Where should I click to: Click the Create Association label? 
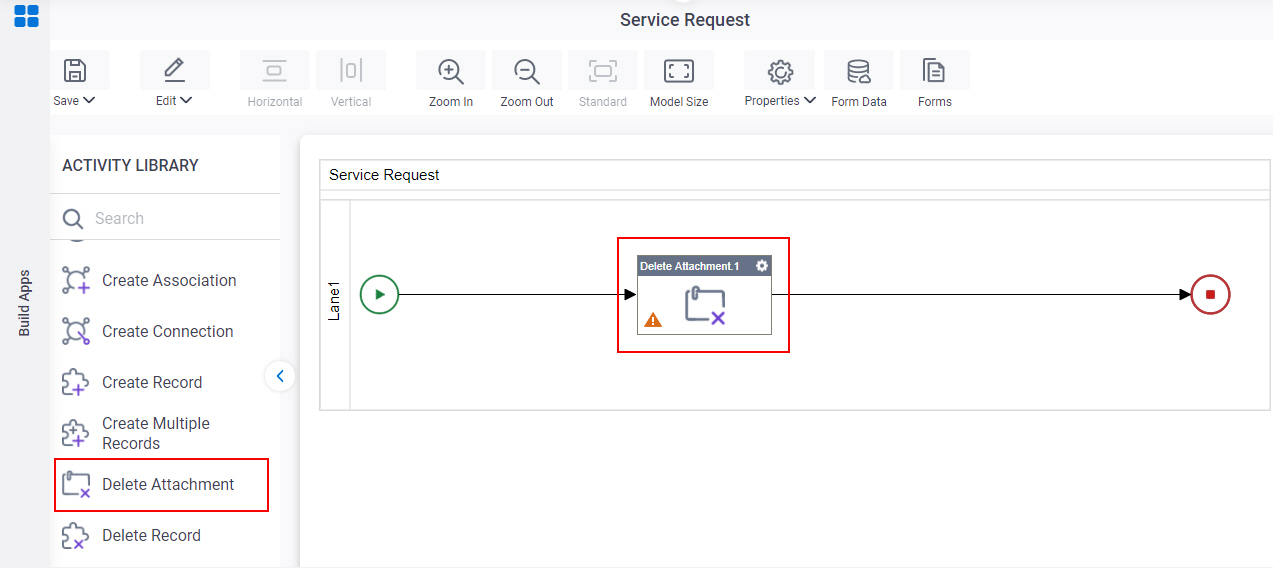[169, 280]
